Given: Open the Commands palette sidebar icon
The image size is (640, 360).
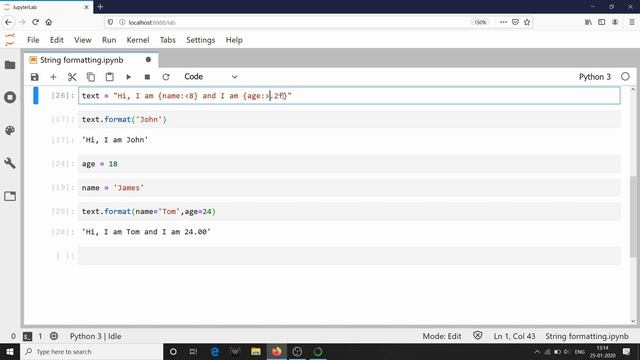Looking at the screenshot, I should pyautogui.click(x=10, y=130).
